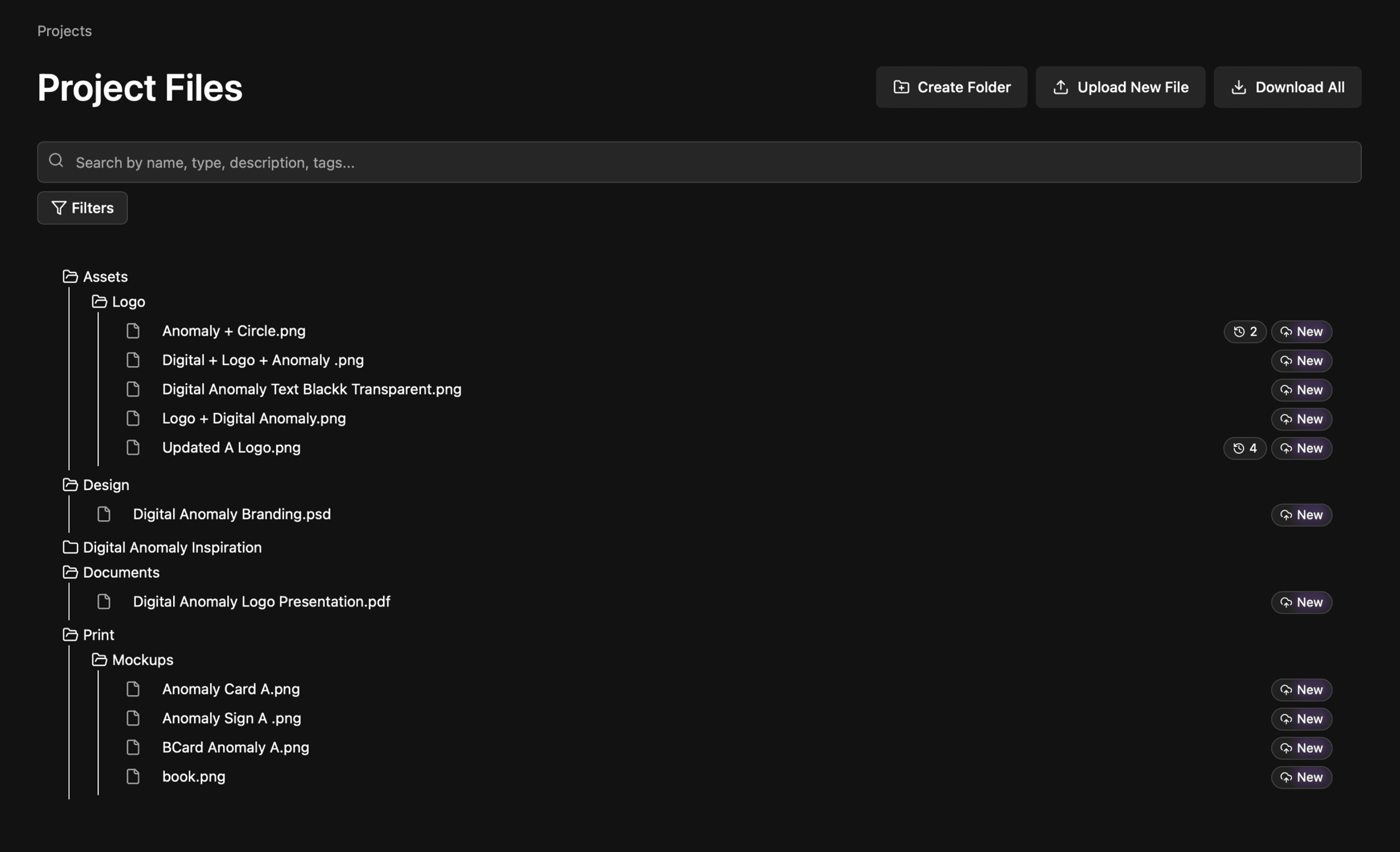Screen dimensions: 1400x852
Task: Open the Filters dropdown
Action: point(82,208)
